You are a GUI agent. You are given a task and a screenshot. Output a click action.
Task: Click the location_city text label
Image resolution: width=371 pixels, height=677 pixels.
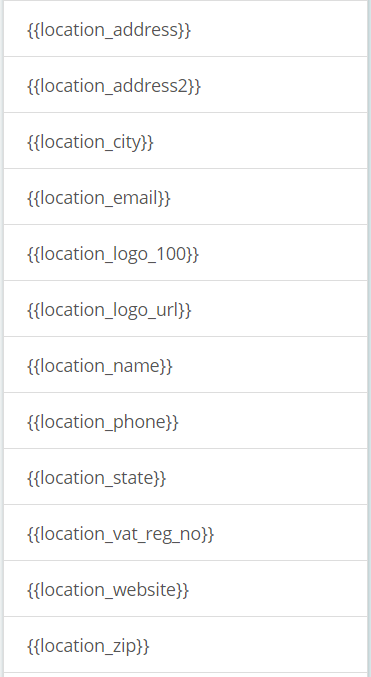(x=90, y=142)
